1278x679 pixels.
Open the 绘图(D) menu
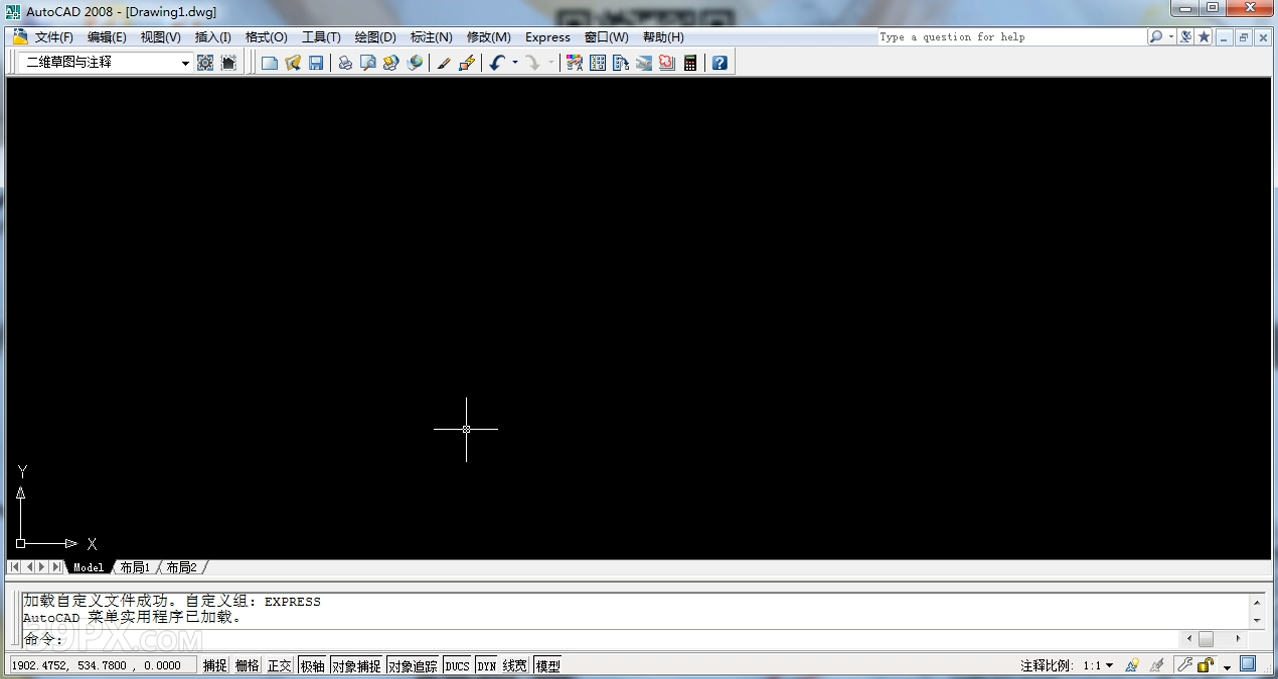click(374, 37)
